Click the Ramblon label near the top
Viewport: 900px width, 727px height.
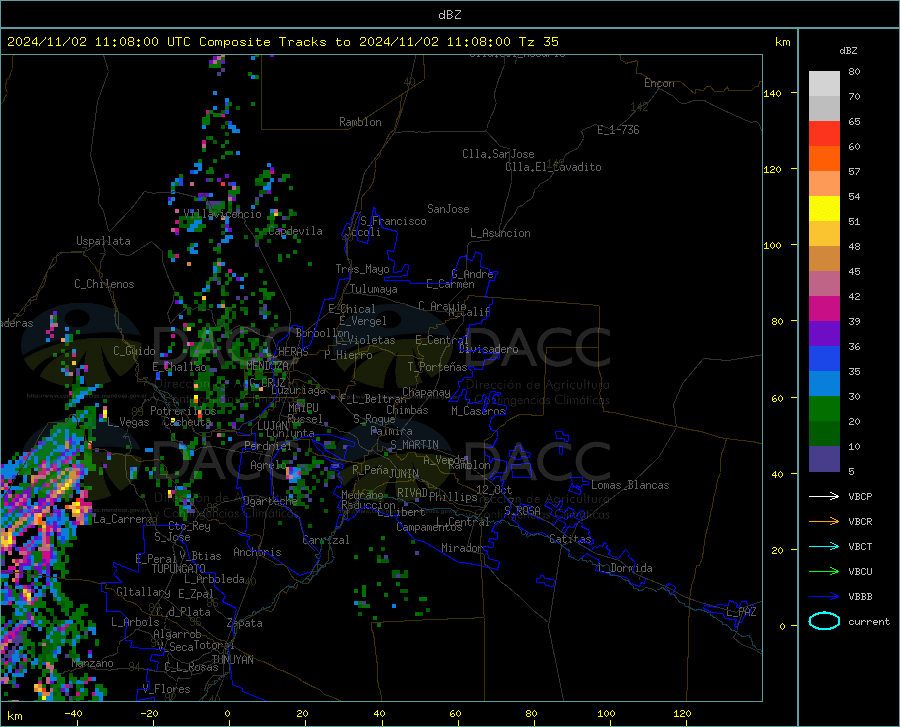[x=360, y=122]
